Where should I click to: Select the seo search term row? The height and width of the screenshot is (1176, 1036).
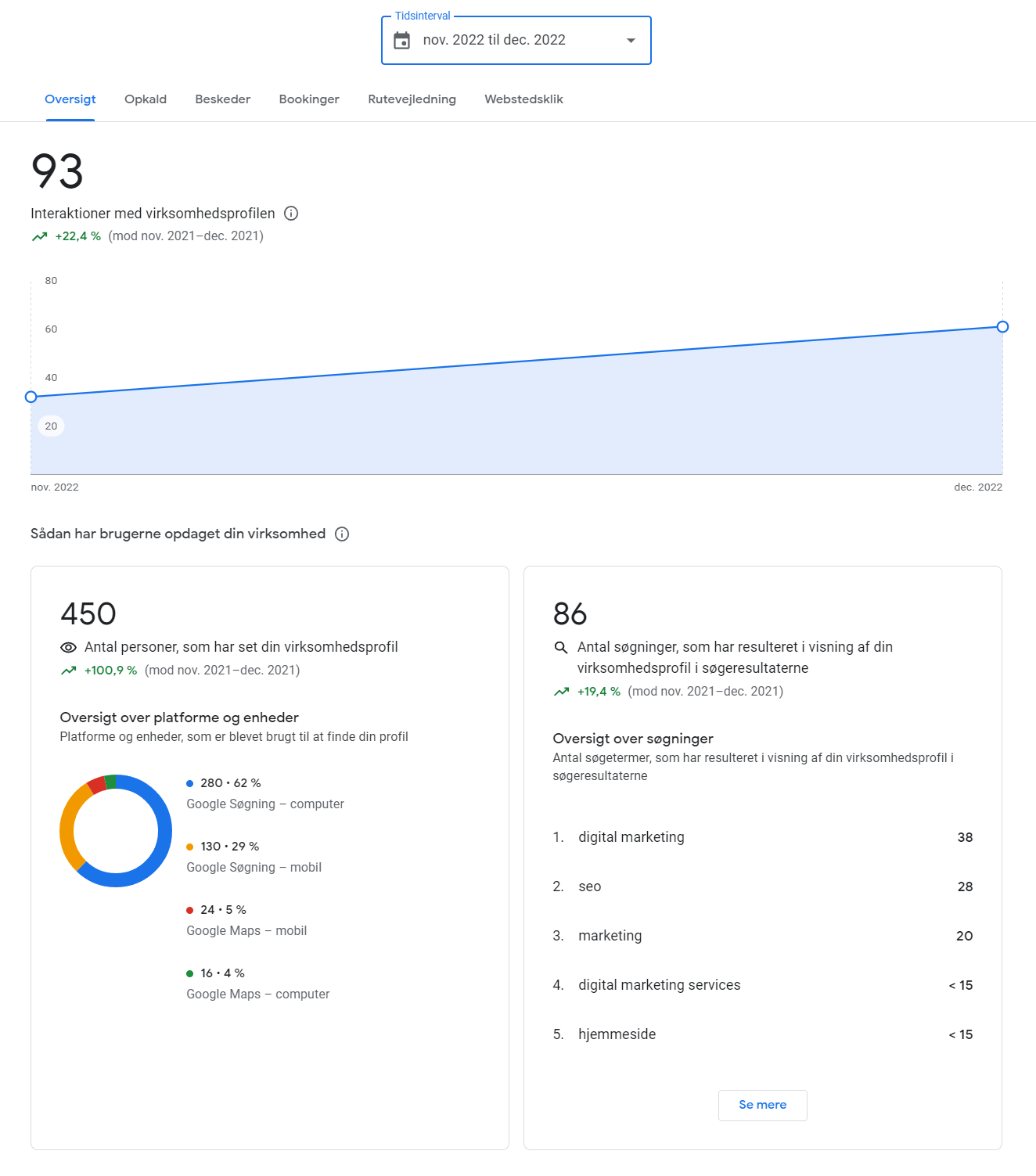tap(763, 886)
